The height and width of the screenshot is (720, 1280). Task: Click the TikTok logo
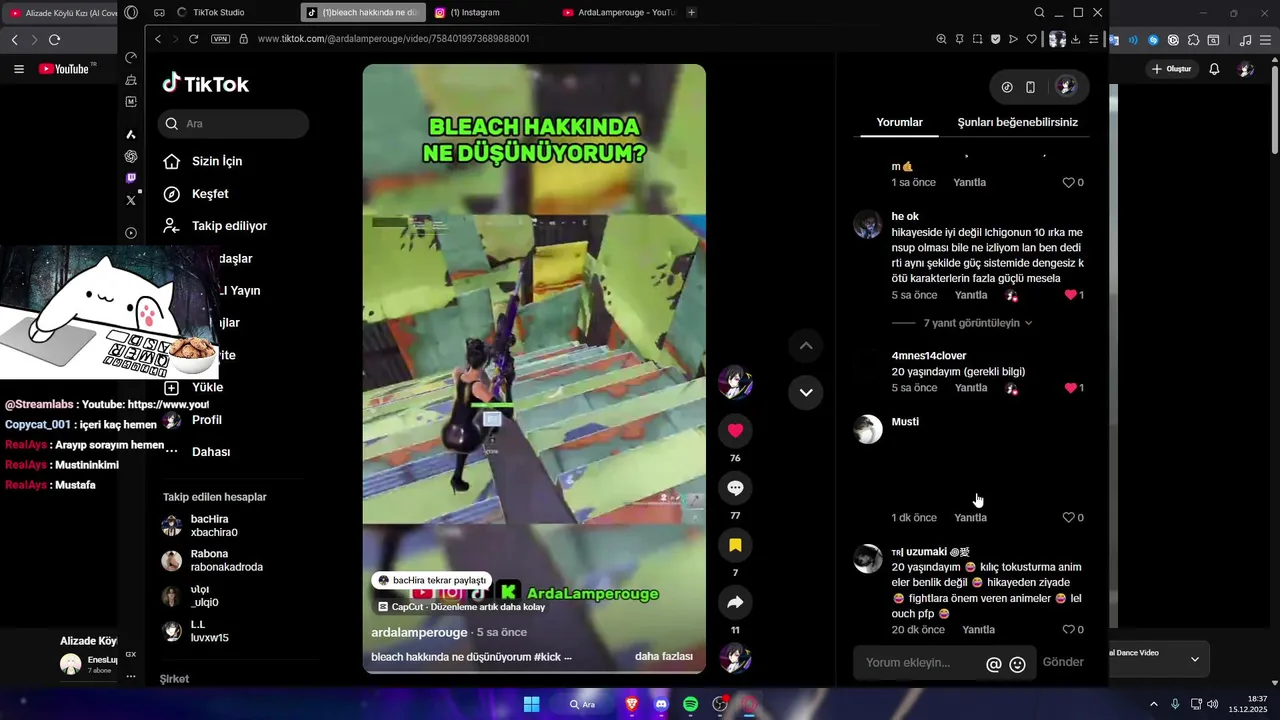pos(206,84)
